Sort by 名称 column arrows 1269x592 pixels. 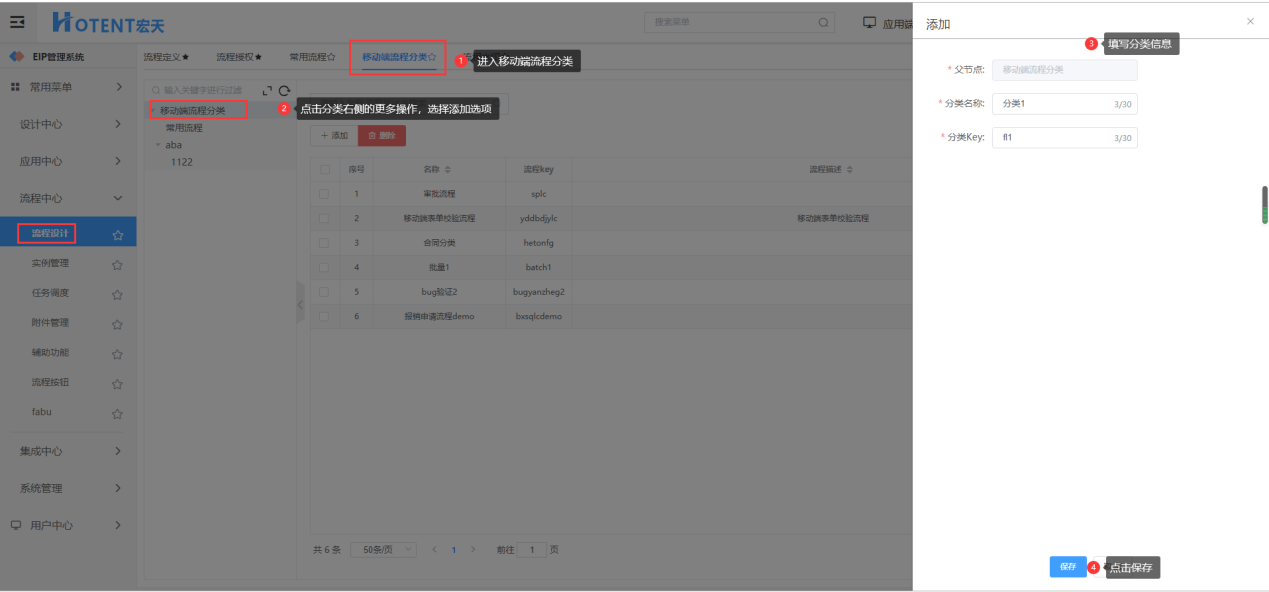(448, 170)
